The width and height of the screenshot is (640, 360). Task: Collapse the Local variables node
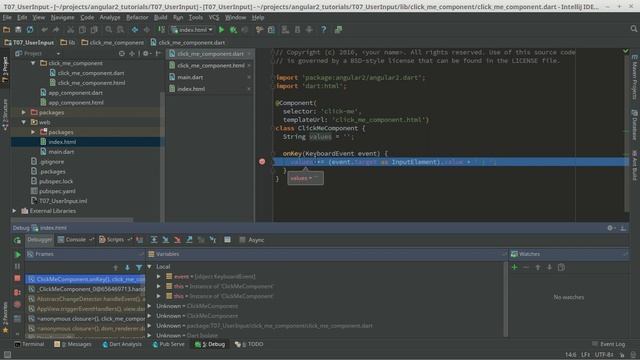tap(149, 267)
